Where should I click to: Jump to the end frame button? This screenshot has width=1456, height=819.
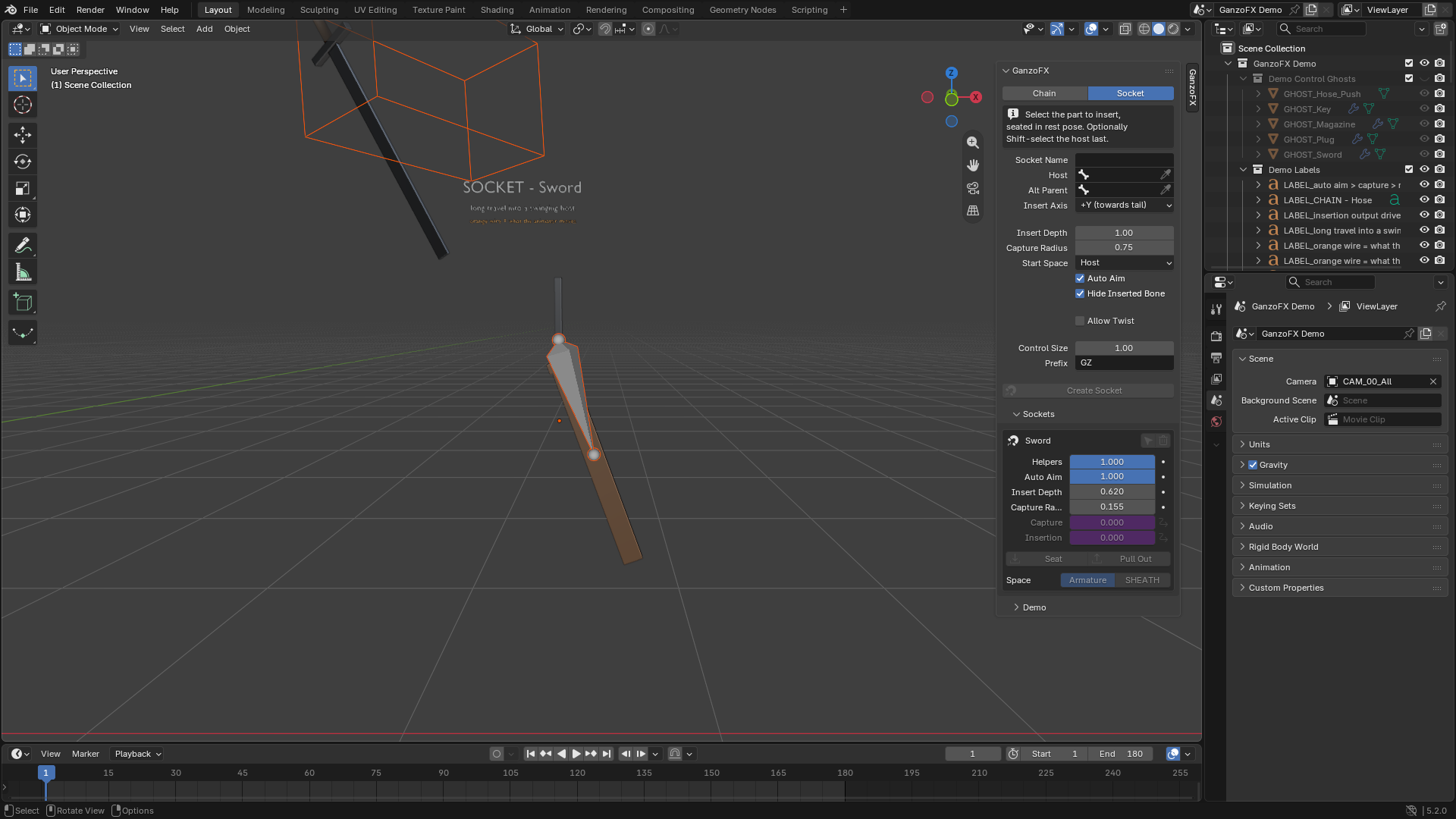(607, 754)
